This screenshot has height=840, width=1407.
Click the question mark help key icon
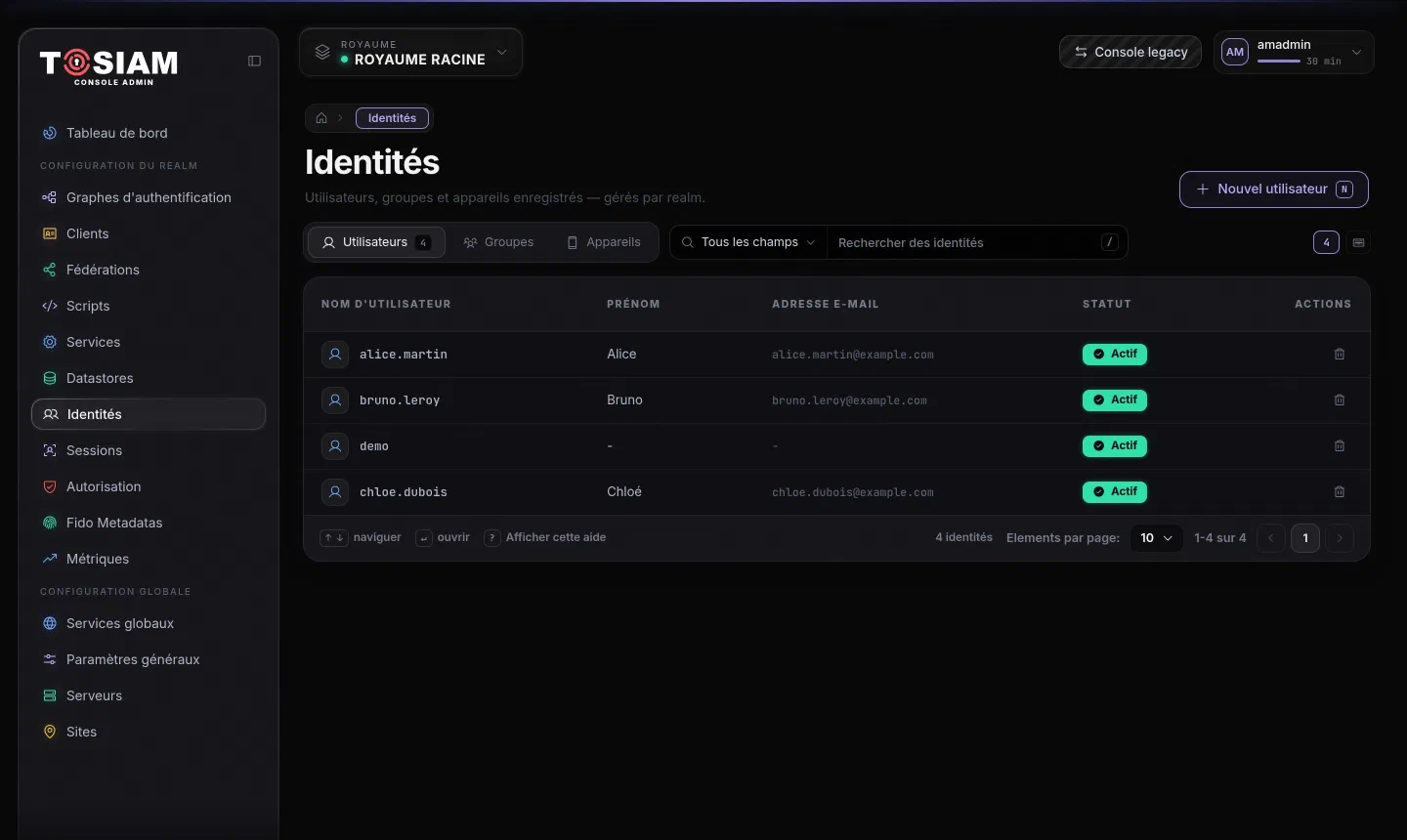(492, 537)
